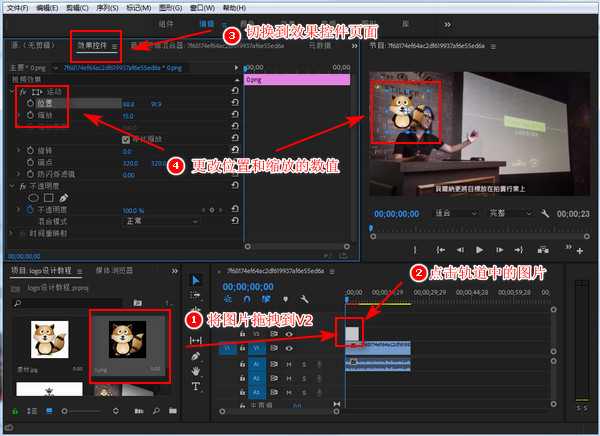
Task: Select the Selection arrow tool
Action: click(196, 280)
